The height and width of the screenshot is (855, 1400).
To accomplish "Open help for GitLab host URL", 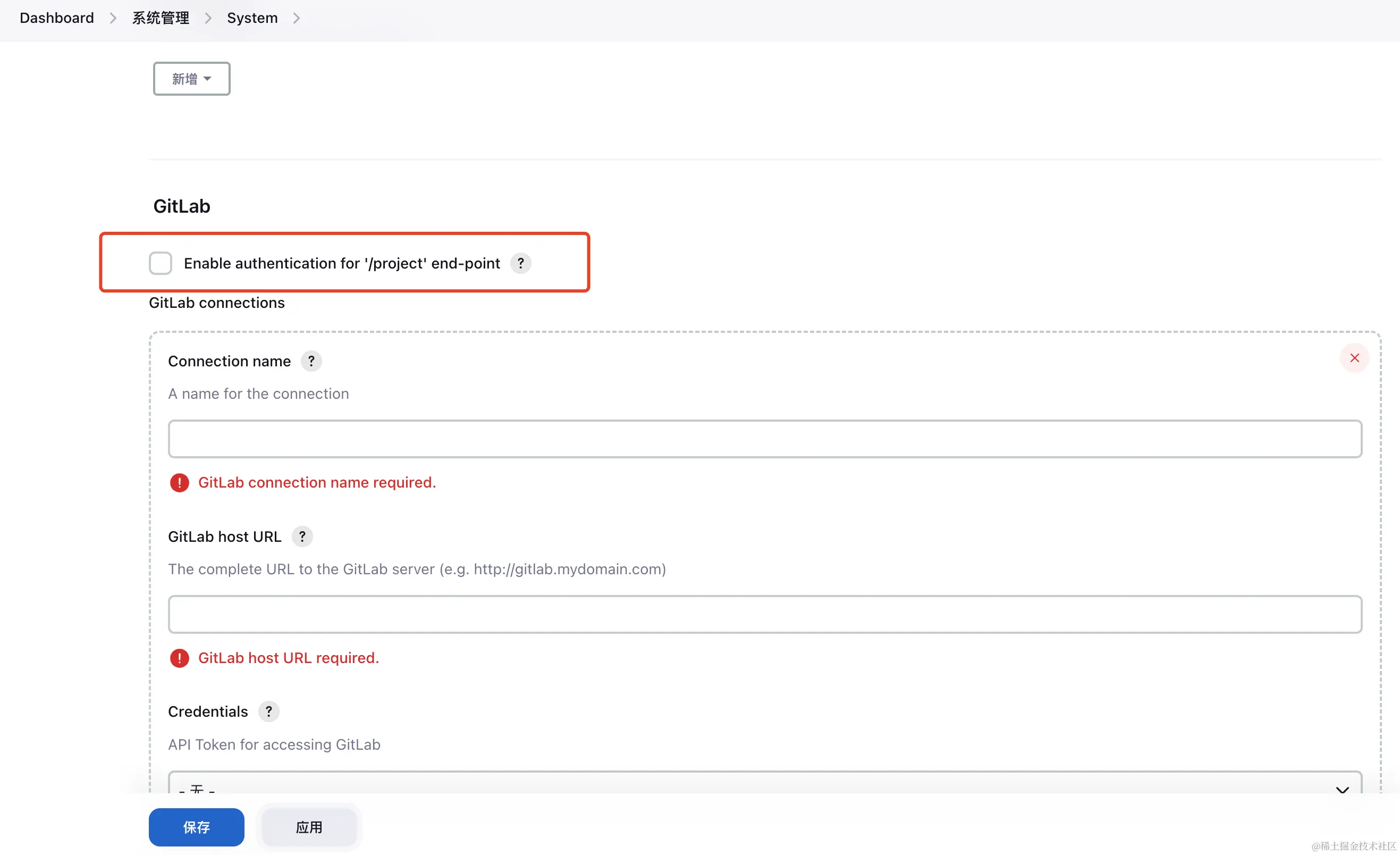I will 302,536.
